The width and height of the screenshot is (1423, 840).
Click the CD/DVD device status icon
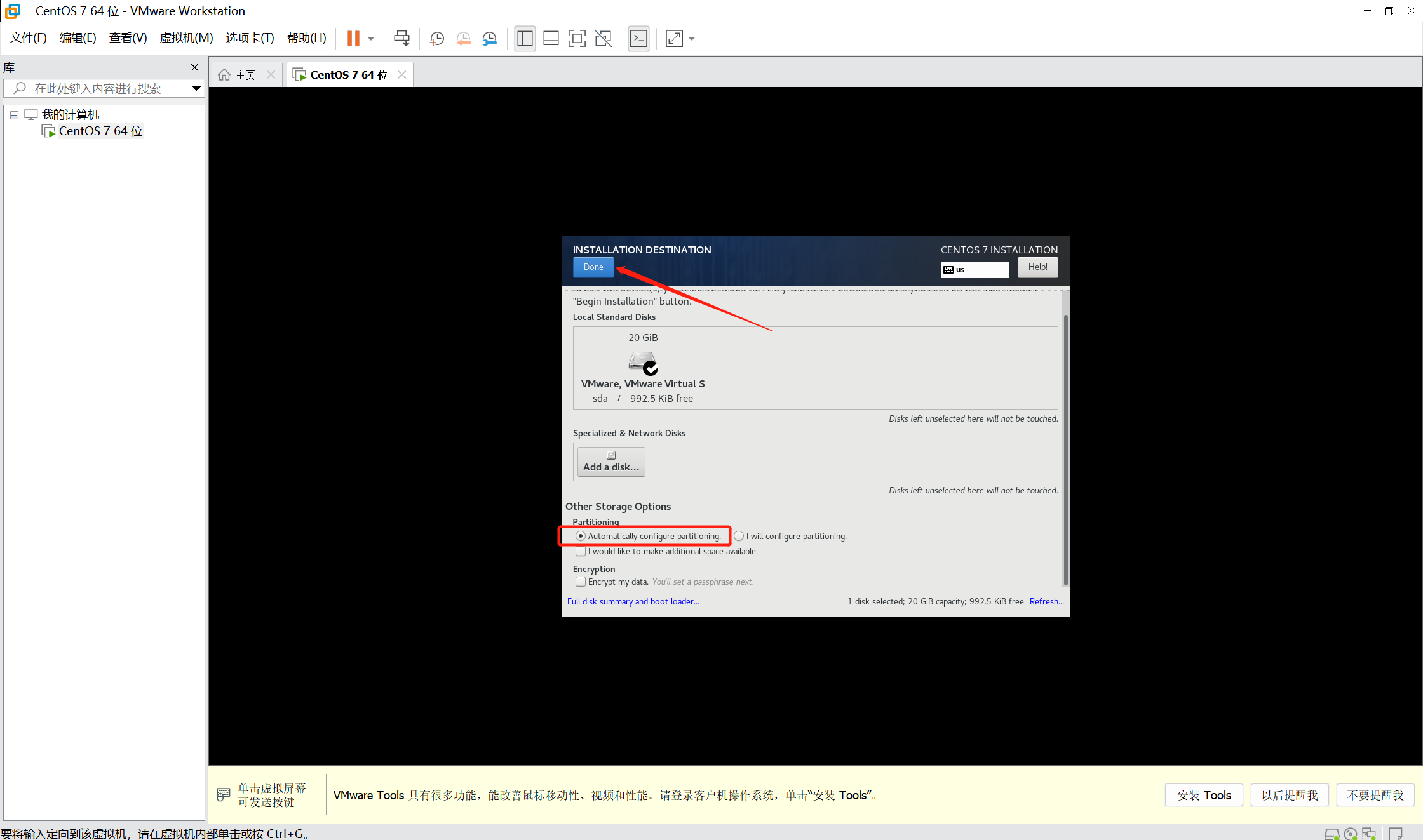click(x=1351, y=834)
